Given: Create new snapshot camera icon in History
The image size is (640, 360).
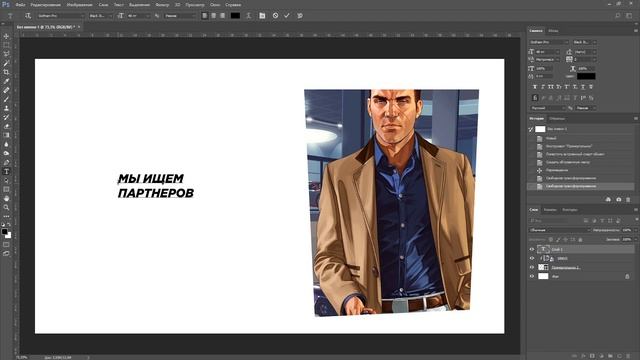Looking at the screenshot, I should [619, 200].
